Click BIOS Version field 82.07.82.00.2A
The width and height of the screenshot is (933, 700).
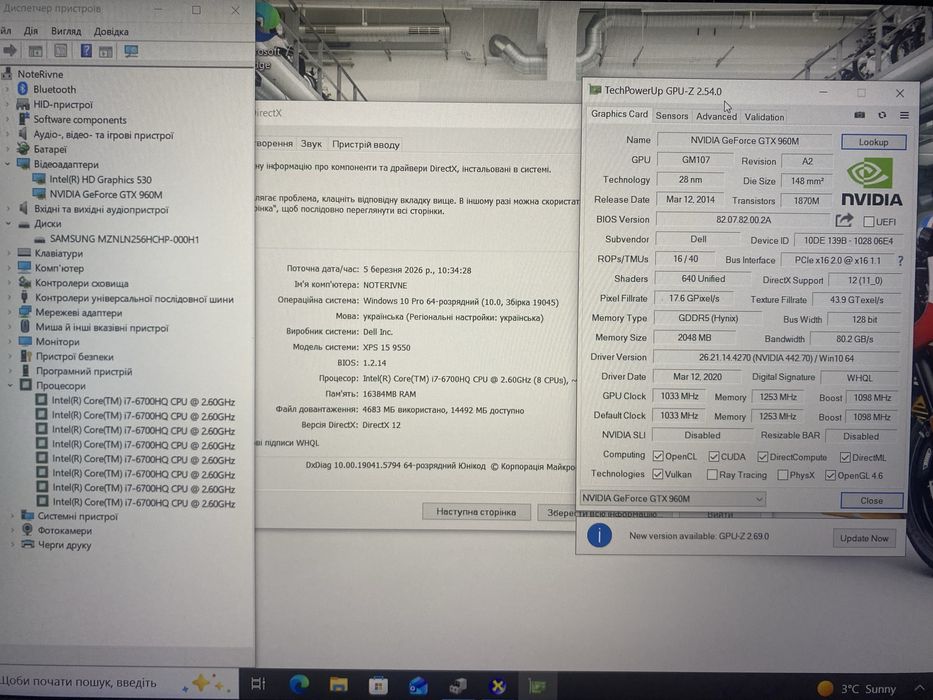coord(743,220)
